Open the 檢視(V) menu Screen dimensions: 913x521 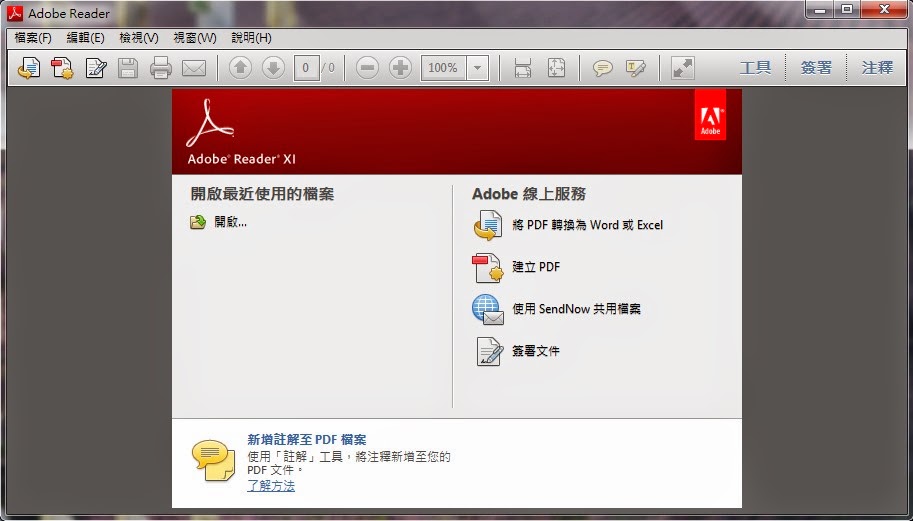pos(139,38)
